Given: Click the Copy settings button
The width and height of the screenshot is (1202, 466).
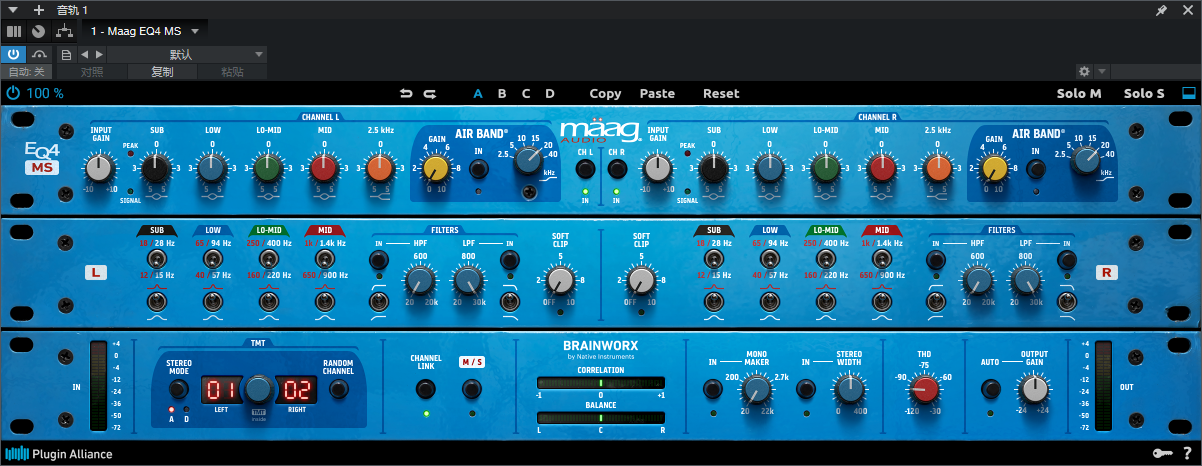Looking at the screenshot, I should click(x=605, y=93).
